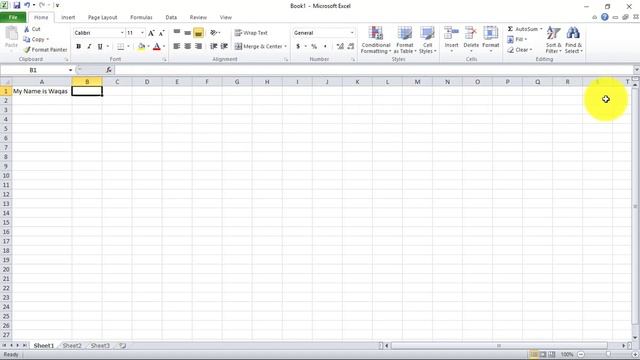Select column D header
This screenshot has height=360, width=640.
147,82
